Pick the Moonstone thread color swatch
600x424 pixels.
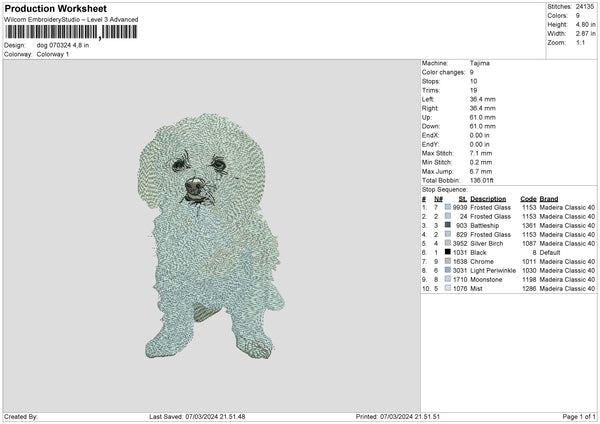tap(448, 279)
